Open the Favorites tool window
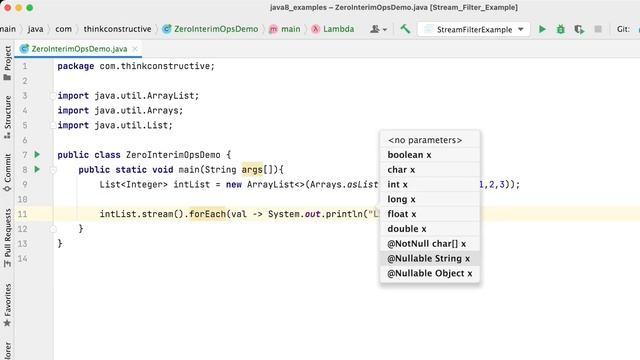The width and height of the screenshot is (640, 360). click(x=7, y=305)
